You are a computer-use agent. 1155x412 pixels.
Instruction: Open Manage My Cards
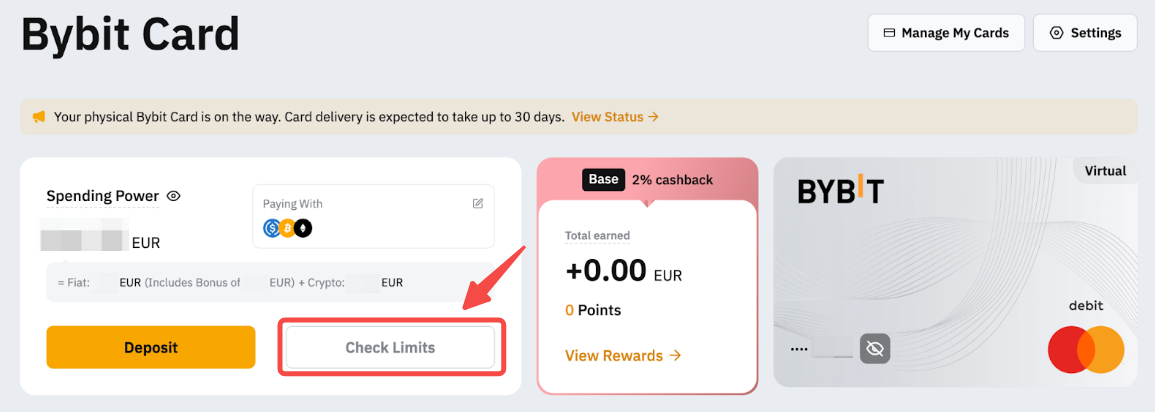pyautogui.click(x=945, y=33)
